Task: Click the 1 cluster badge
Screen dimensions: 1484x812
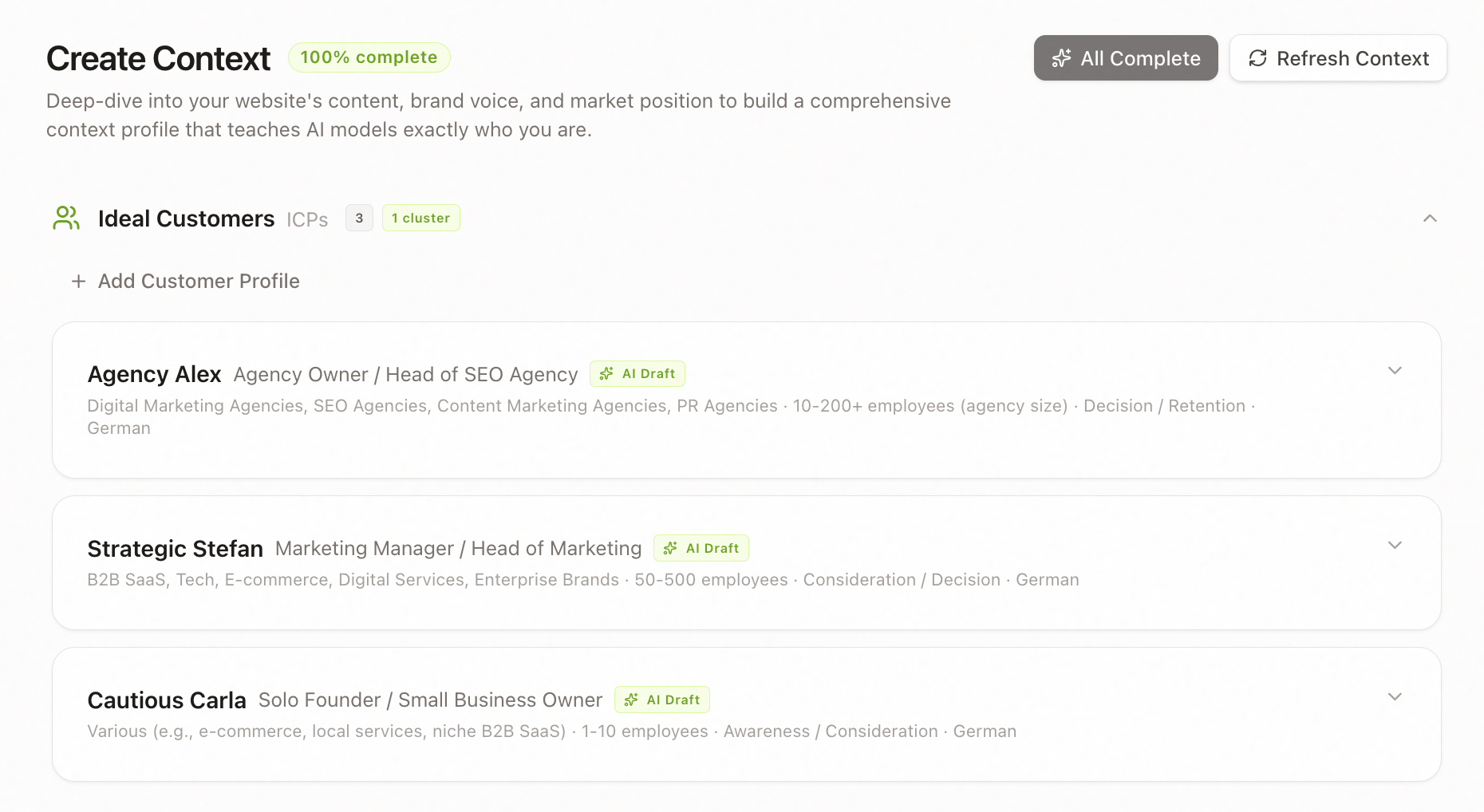Action: [420, 218]
